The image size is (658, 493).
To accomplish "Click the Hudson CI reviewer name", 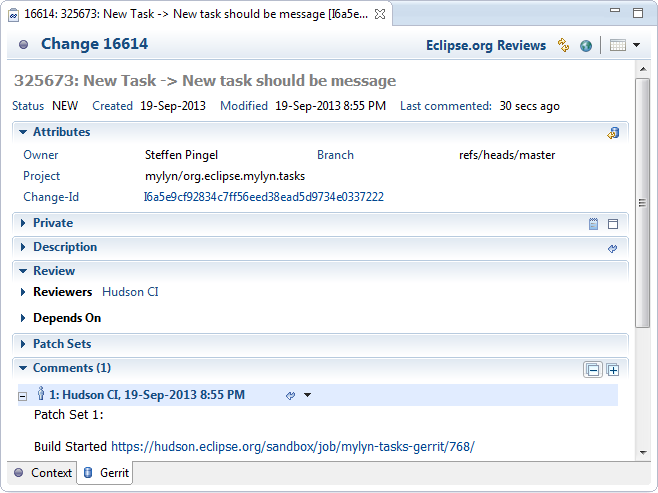I will click(x=130, y=292).
